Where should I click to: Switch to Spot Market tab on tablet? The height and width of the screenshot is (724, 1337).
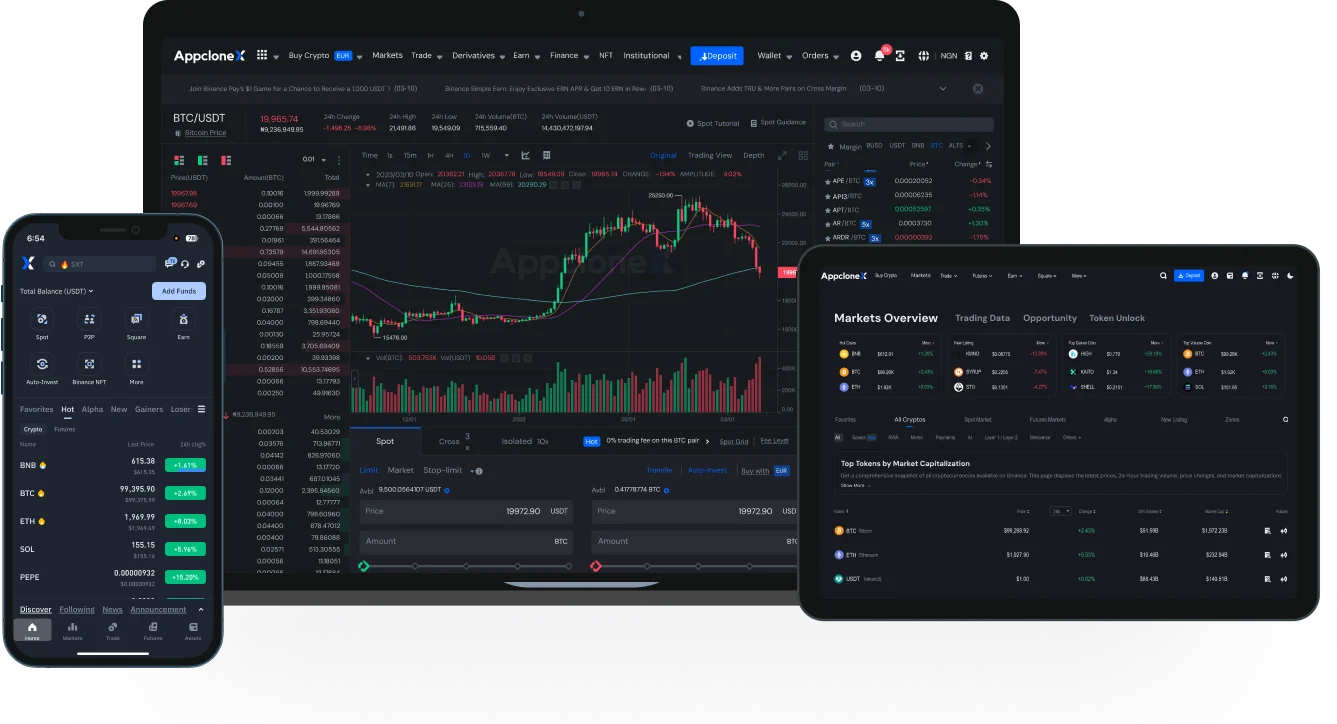[978, 420]
